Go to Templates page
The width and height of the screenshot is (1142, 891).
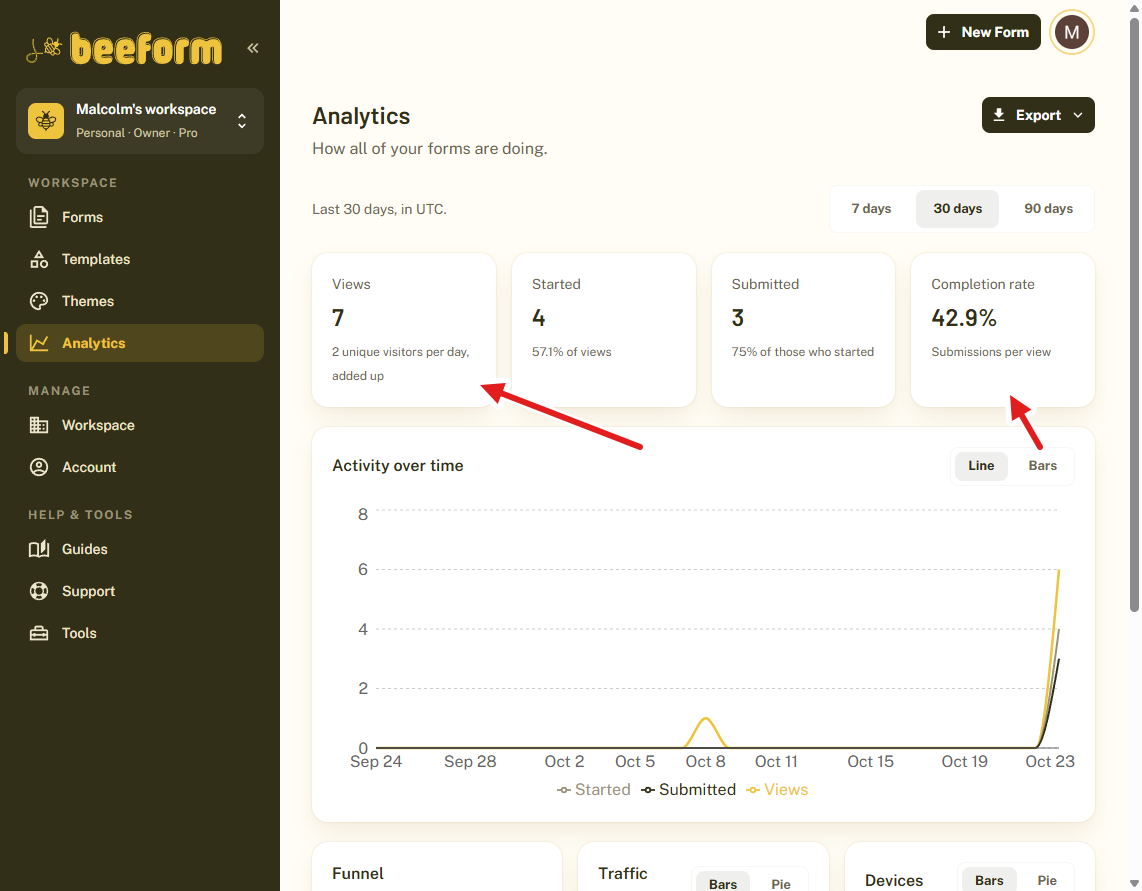point(140,259)
